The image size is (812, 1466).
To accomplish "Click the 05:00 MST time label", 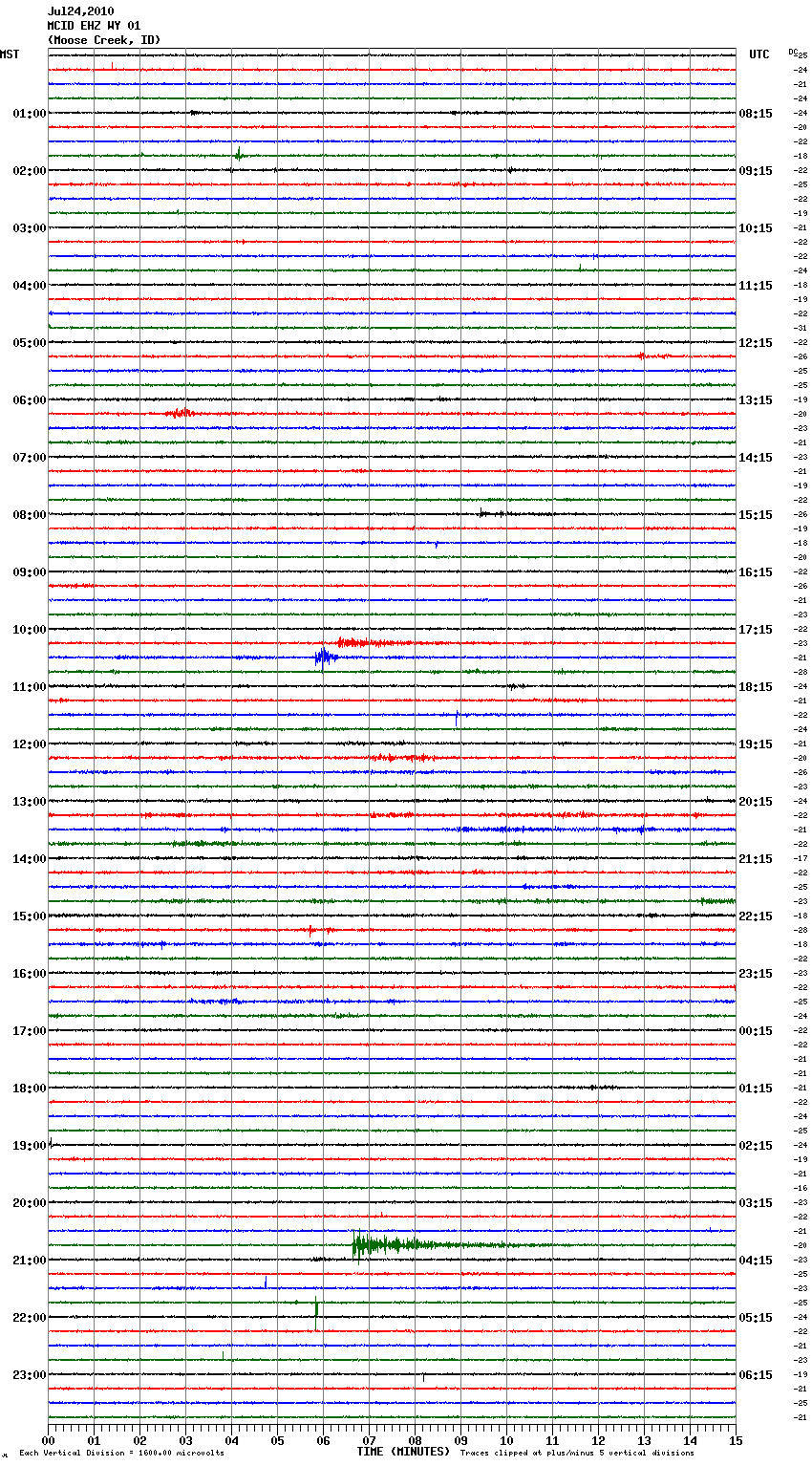I will coord(30,343).
